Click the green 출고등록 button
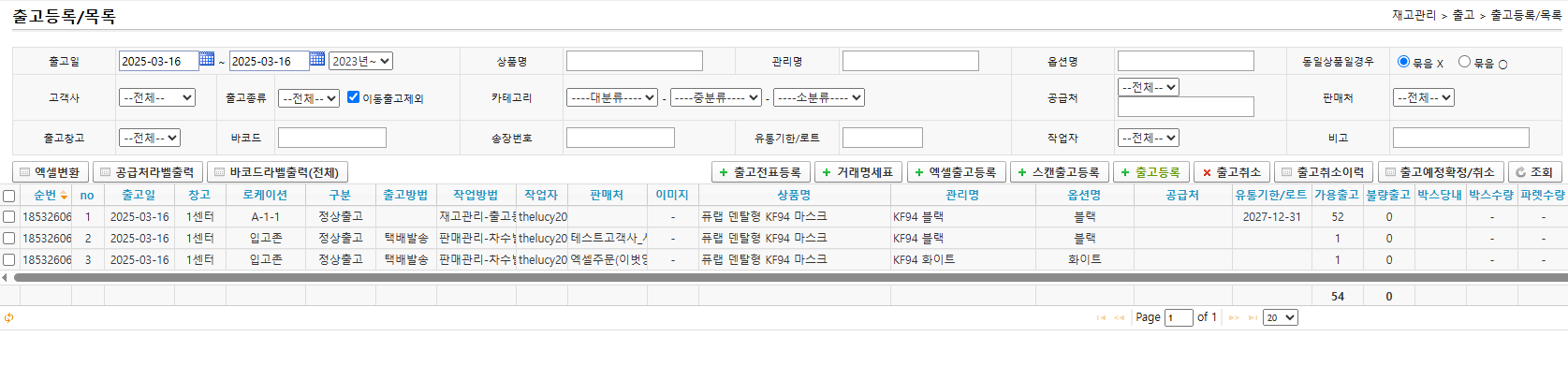The image size is (1568, 366). click(x=1151, y=172)
